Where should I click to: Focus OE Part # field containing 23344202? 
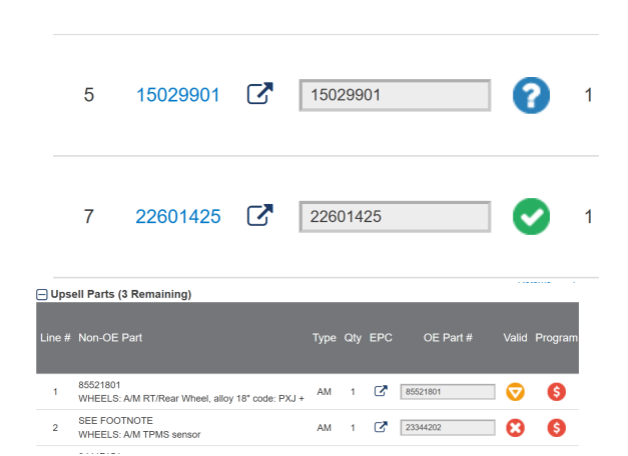(447, 428)
